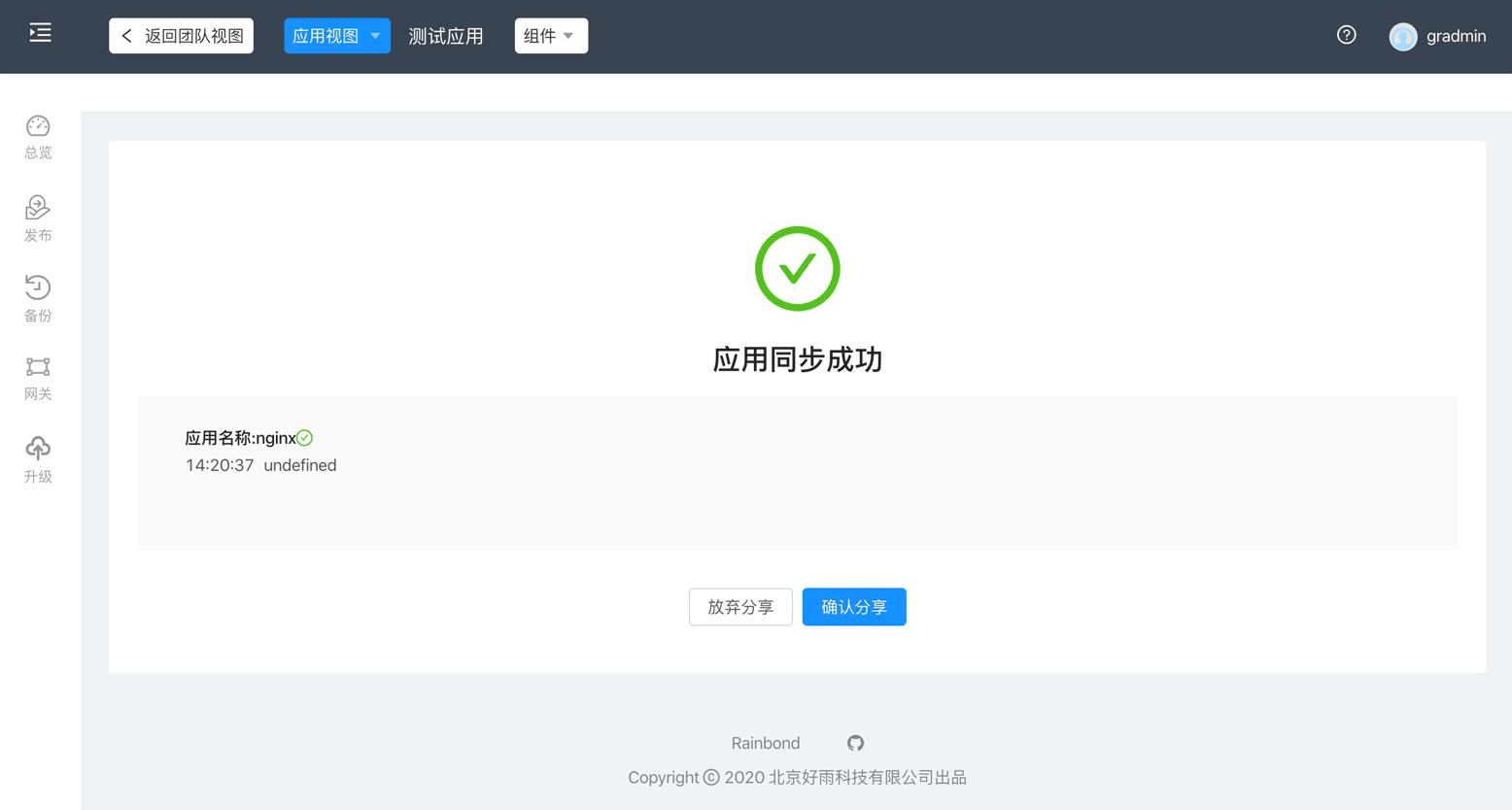
Task: Click 返回团队视图 back button
Action: 181,36
